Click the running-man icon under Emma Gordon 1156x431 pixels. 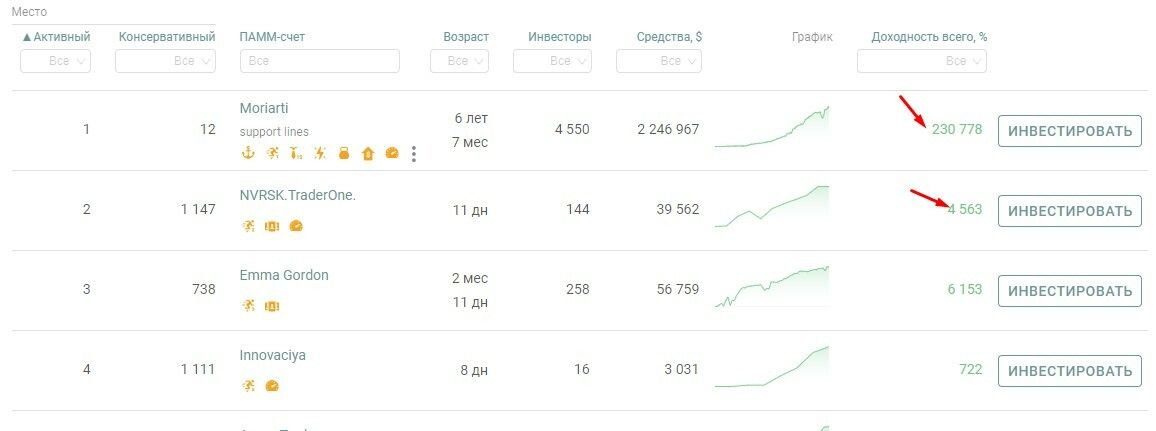point(248,306)
